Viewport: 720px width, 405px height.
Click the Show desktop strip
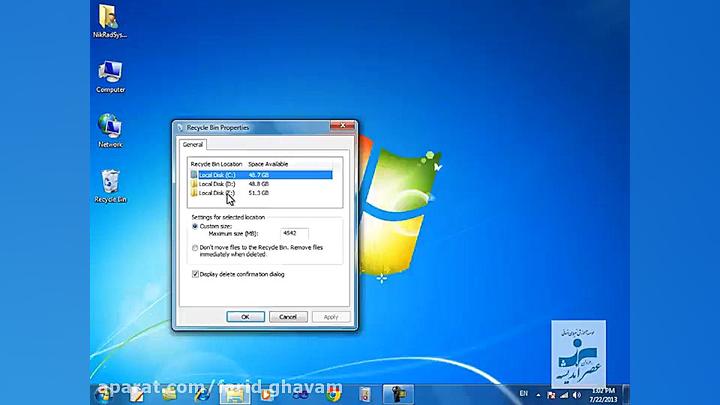(625, 394)
